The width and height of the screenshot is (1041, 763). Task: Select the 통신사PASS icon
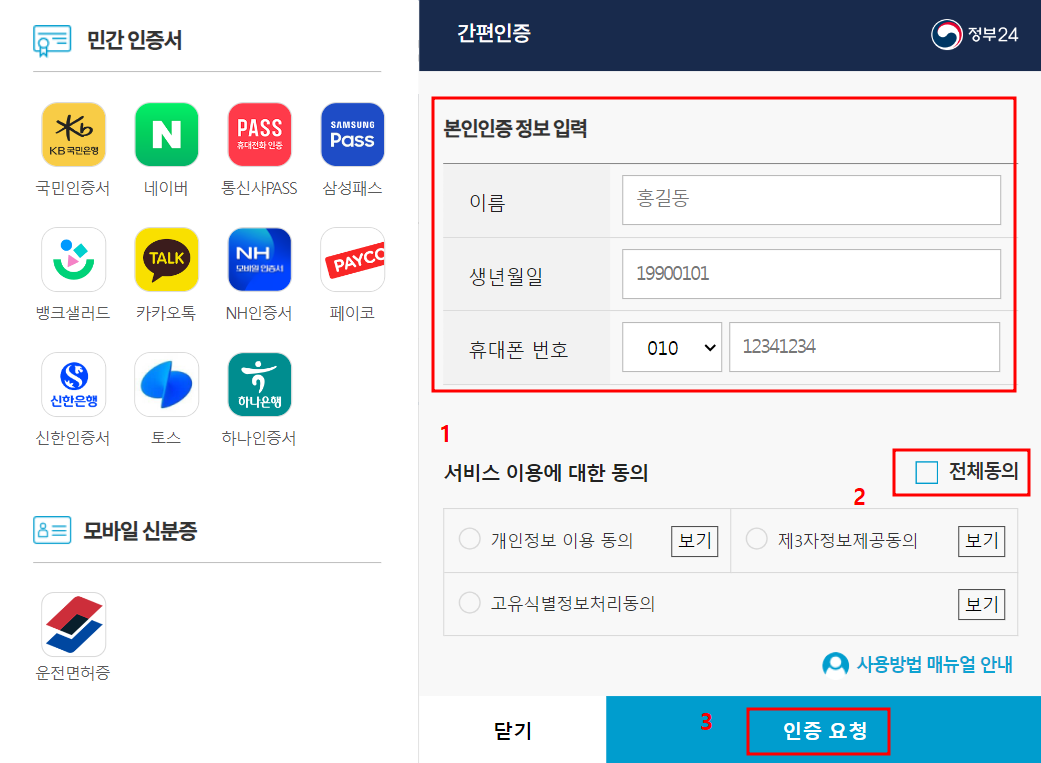[260, 134]
